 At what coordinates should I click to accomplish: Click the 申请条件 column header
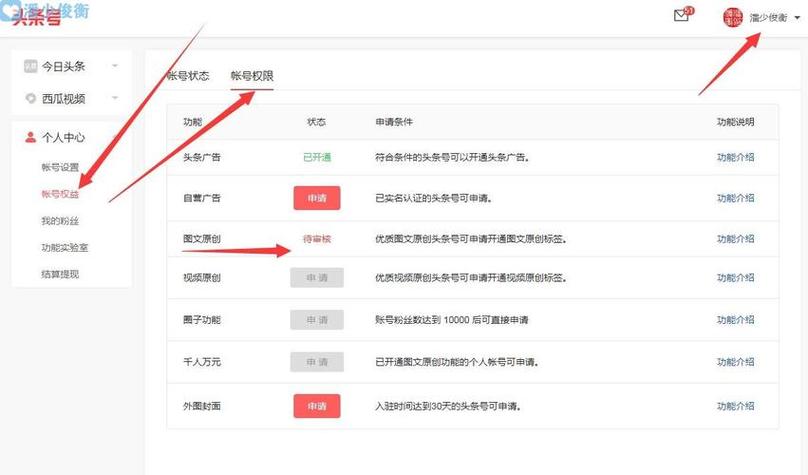click(x=394, y=122)
